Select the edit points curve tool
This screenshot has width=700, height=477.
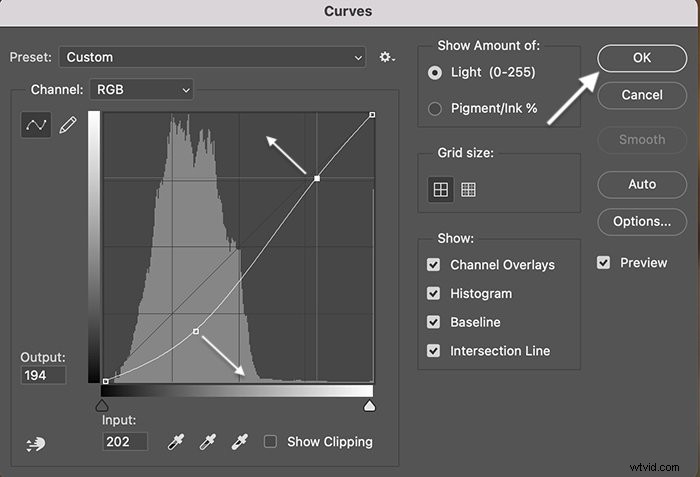[x=36, y=125]
